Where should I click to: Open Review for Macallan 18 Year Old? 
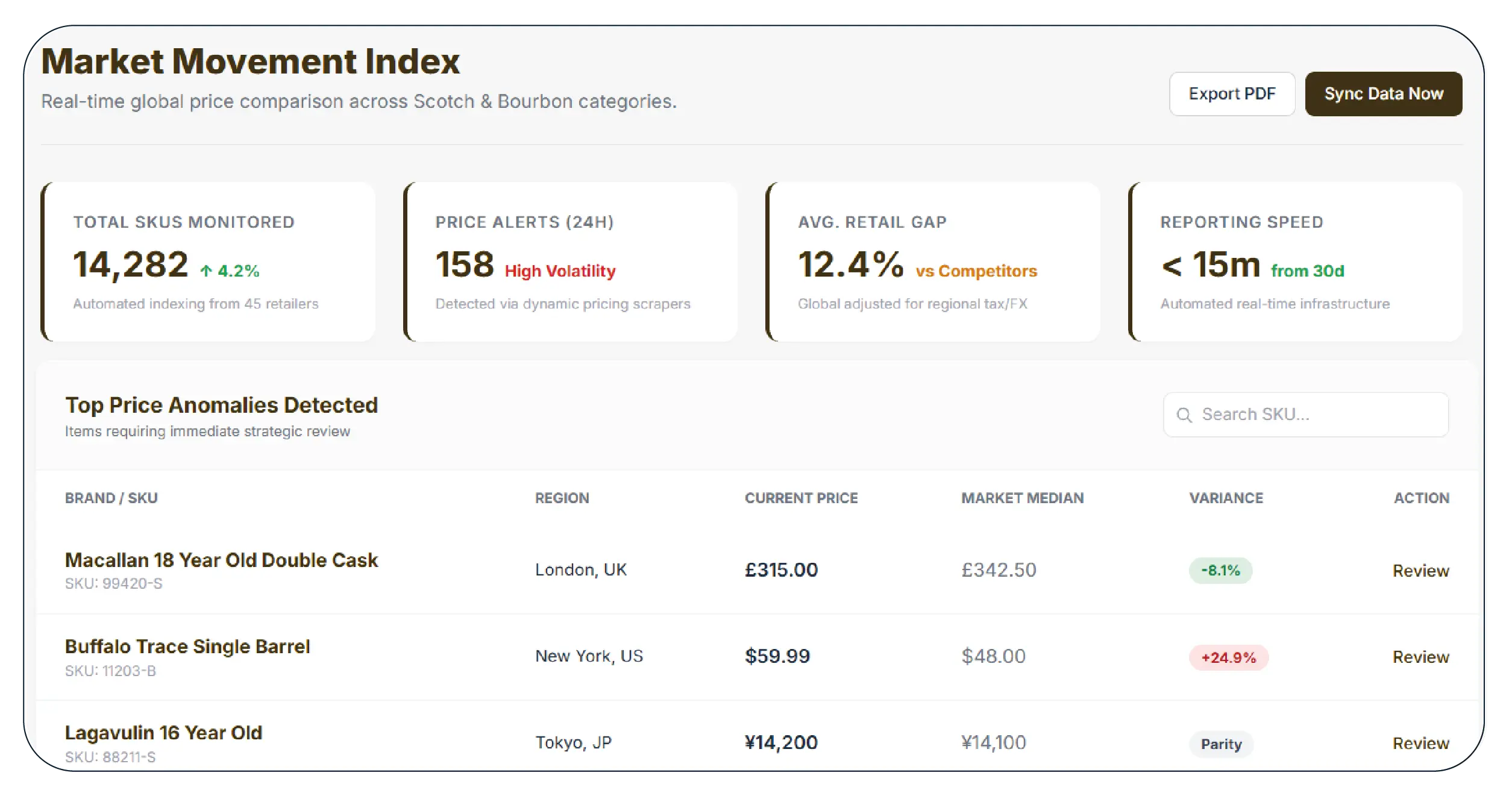(1420, 571)
